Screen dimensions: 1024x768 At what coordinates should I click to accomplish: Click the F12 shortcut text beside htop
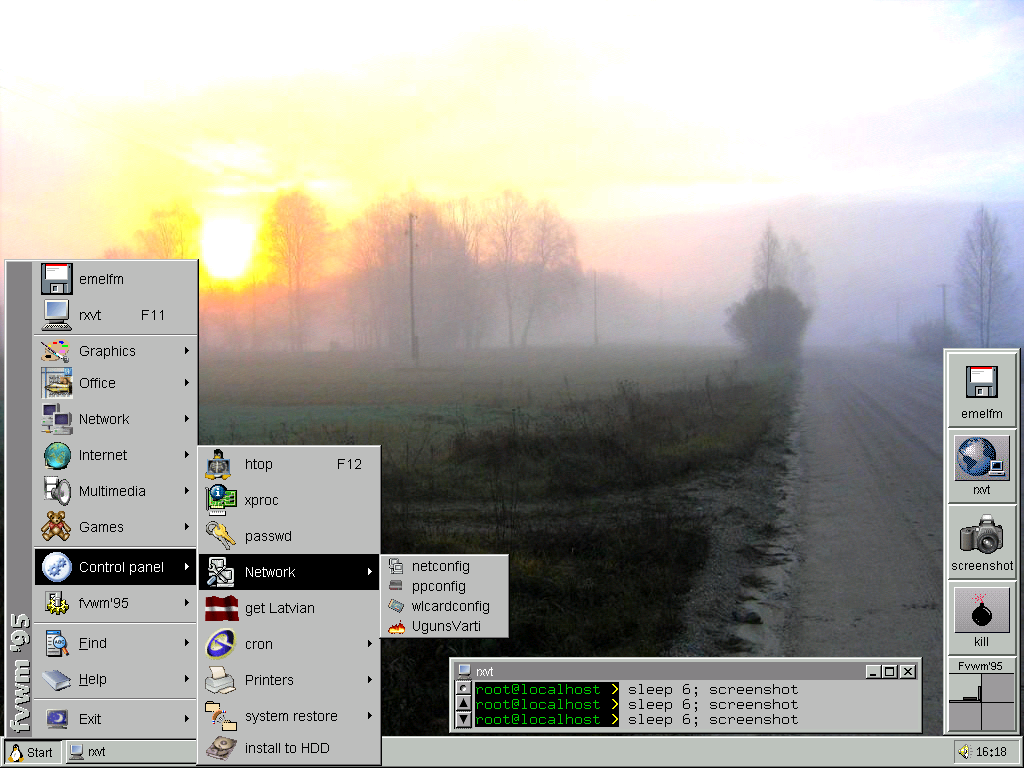click(x=349, y=464)
